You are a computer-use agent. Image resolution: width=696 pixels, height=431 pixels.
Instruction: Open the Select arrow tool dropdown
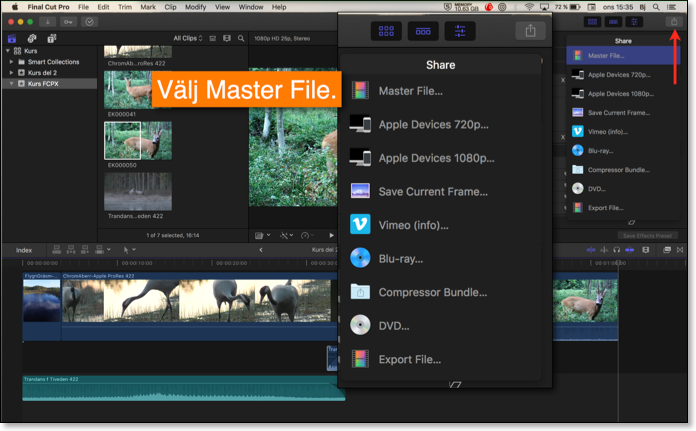129,250
